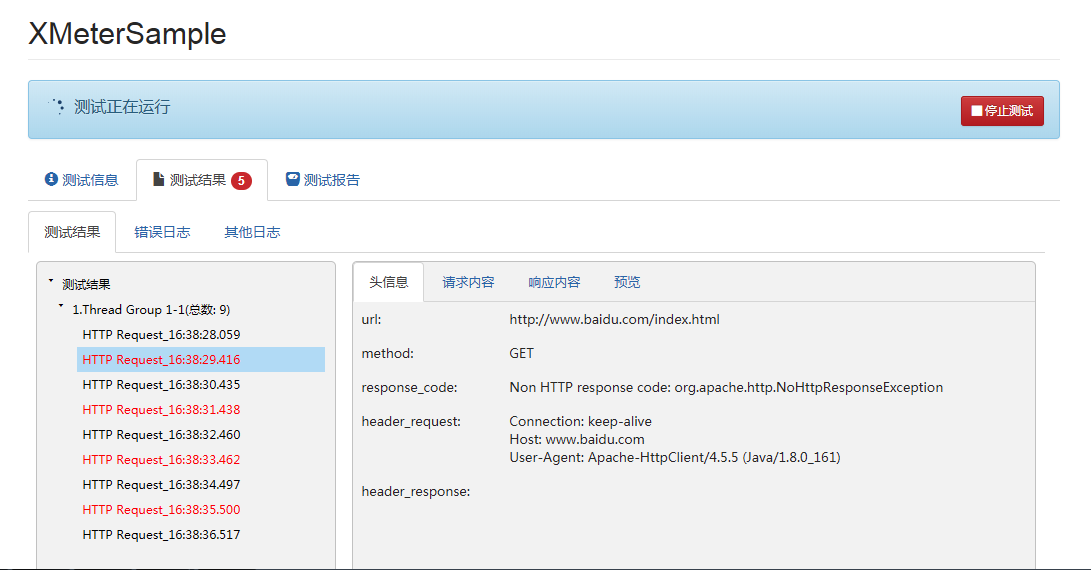Viewport: 1091px width, 570px height.
Task: Collapse the 测试结果 tree root
Action: coord(51,280)
